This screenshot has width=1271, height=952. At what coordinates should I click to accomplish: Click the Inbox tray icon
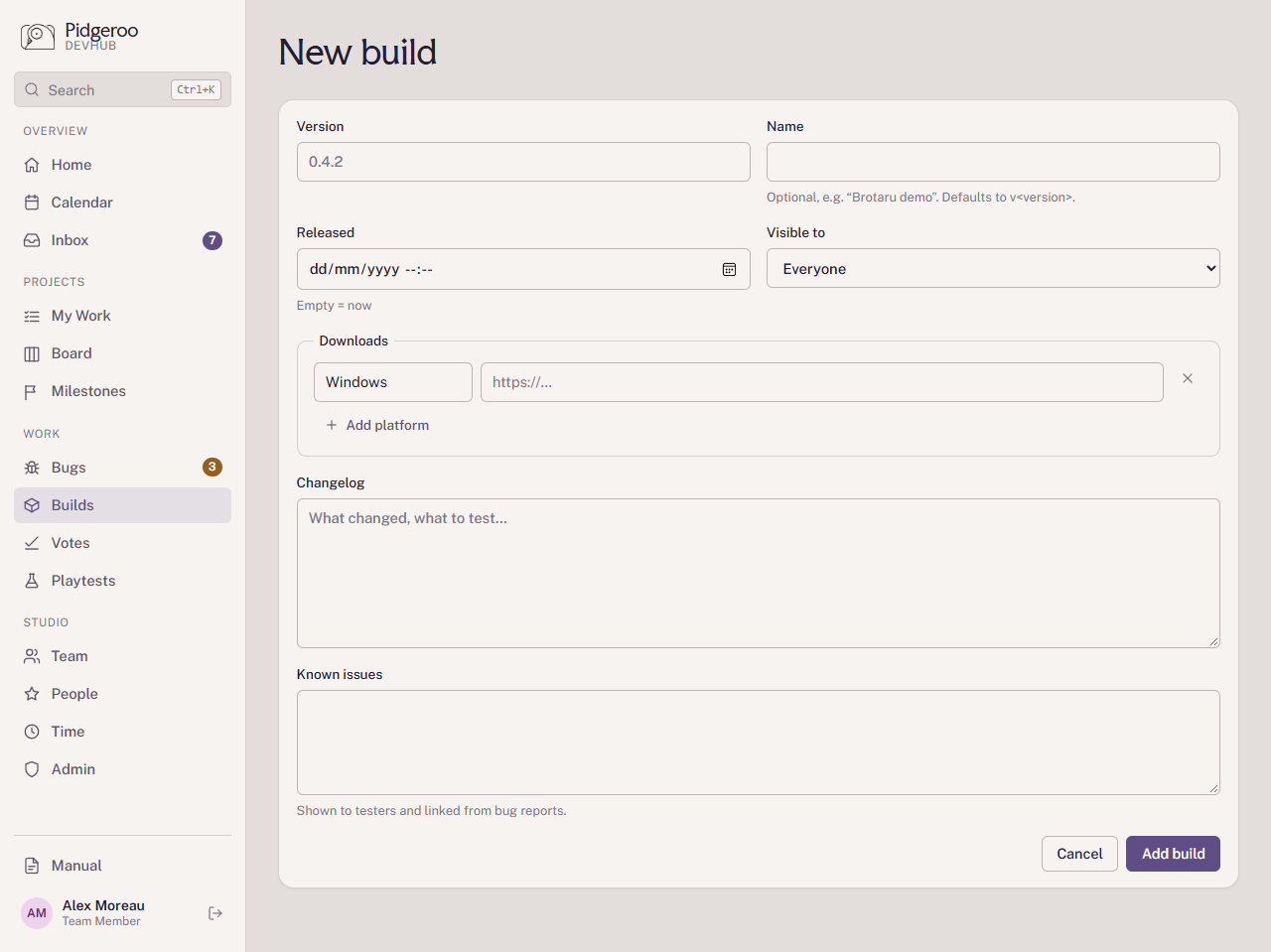tap(32, 240)
